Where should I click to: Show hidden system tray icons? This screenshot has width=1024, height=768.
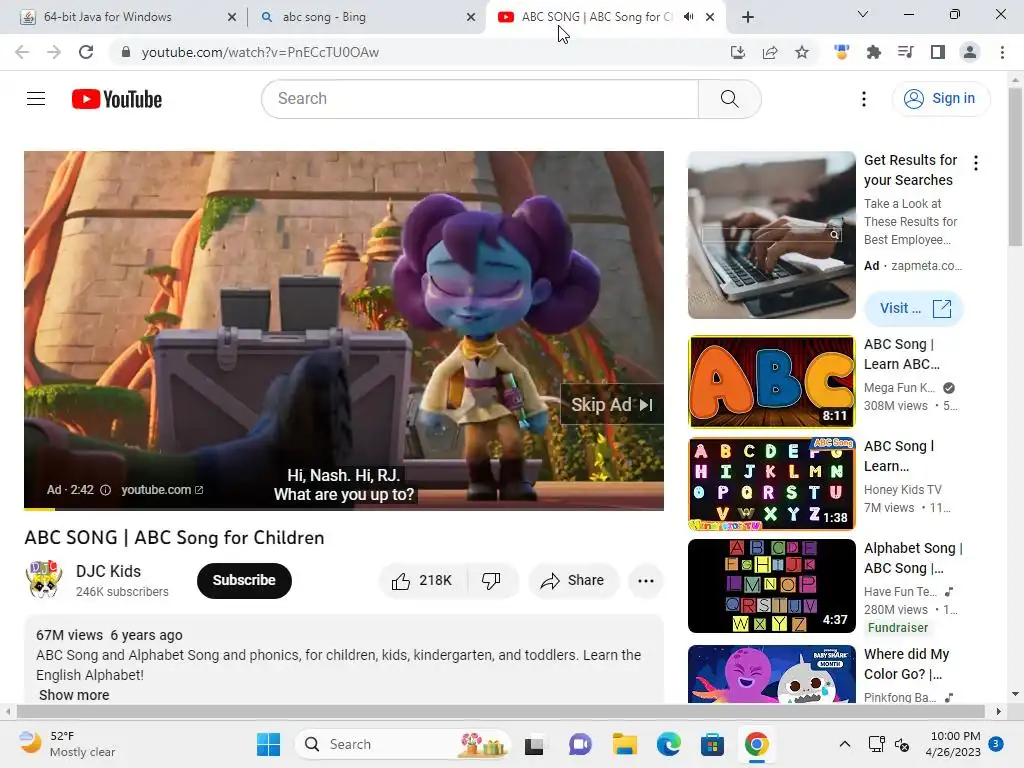tap(844, 744)
